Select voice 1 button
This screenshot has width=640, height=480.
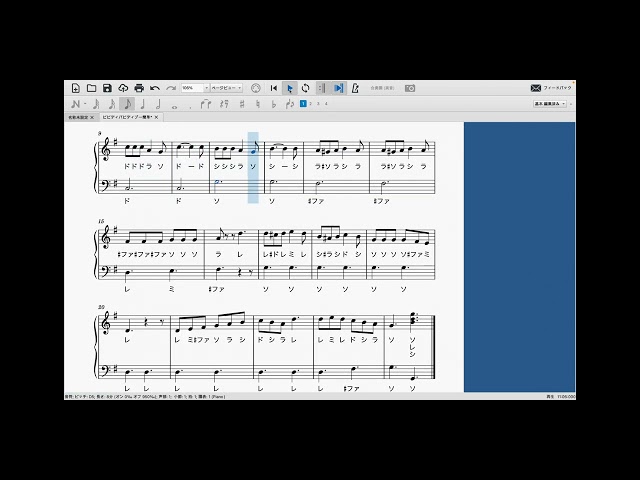pyautogui.click(x=303, y=104)
